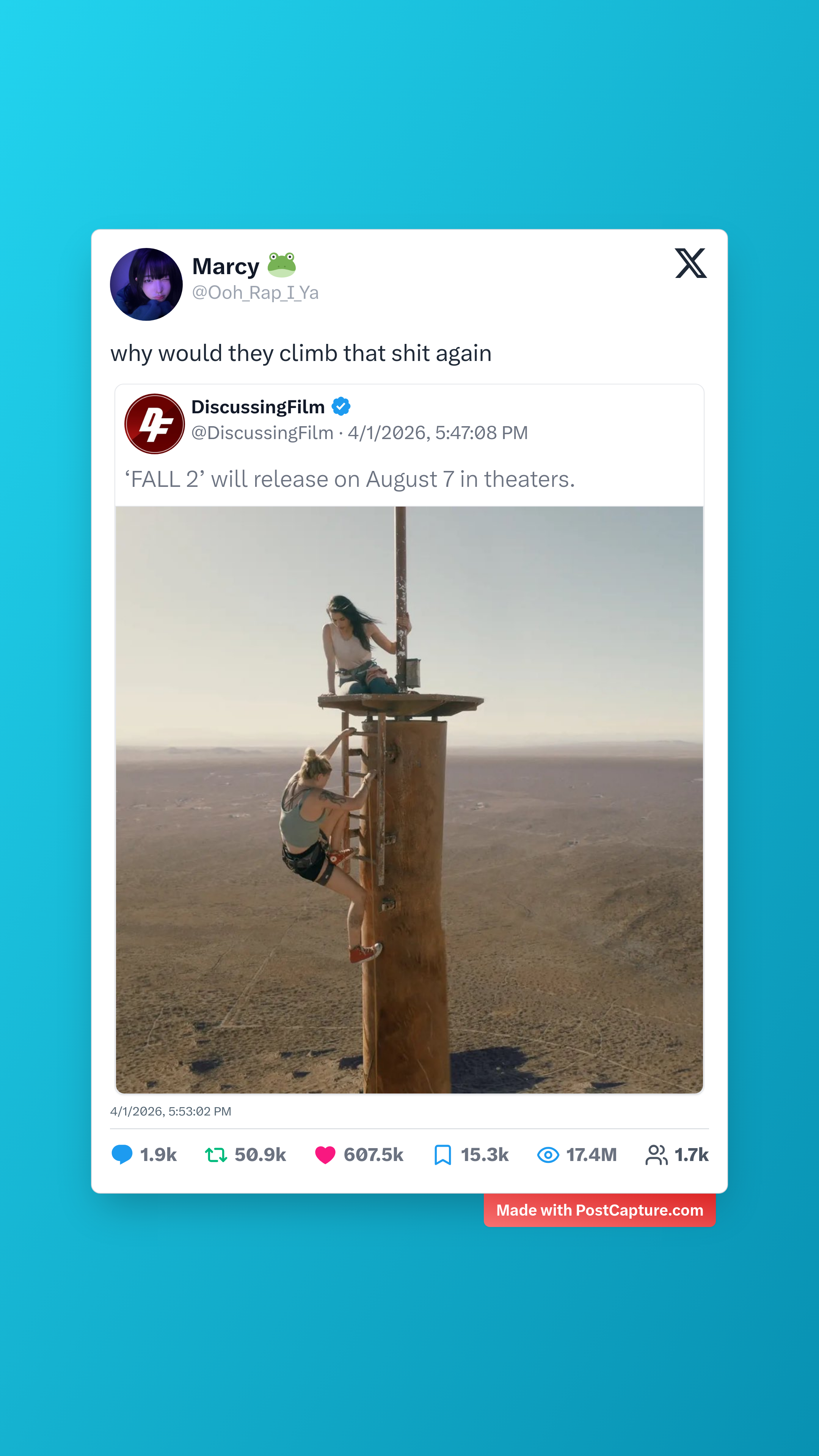Viewport: 819px width, 1456px height.
Task: Click the 607.5k likes count
Action: pyautogui.click(x=373, y=1155)
